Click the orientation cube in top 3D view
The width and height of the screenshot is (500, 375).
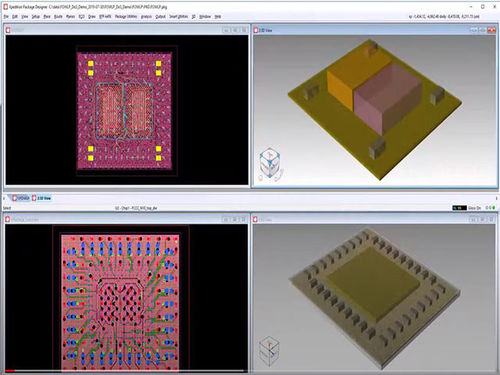(270, 164)
